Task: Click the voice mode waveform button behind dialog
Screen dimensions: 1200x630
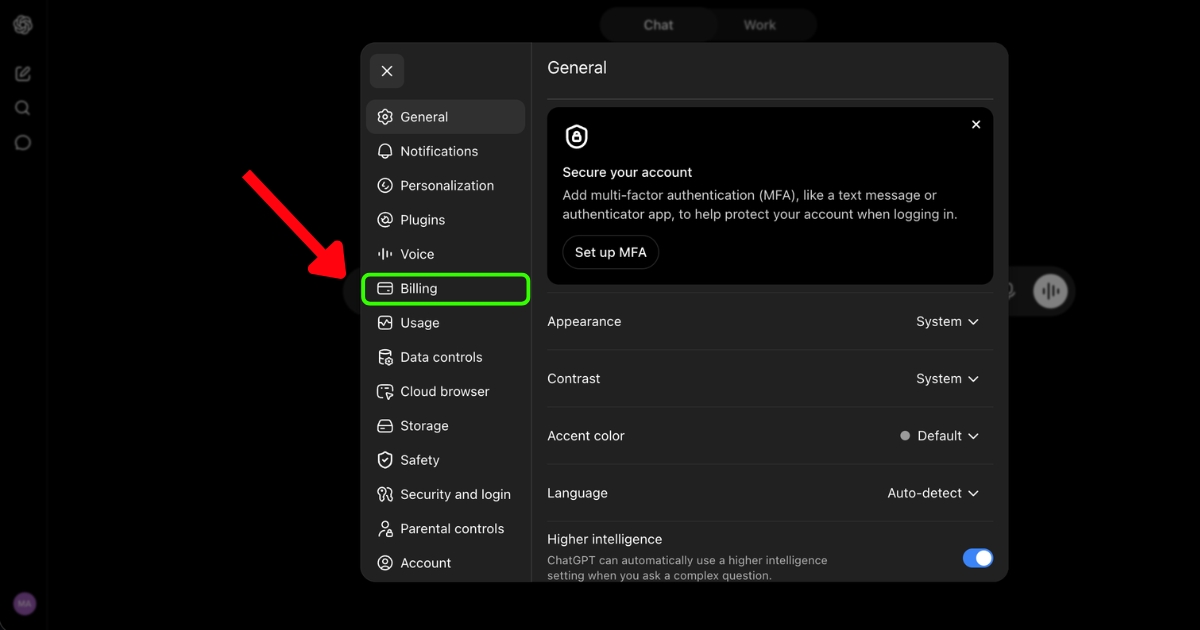Action: point(1050,291)
